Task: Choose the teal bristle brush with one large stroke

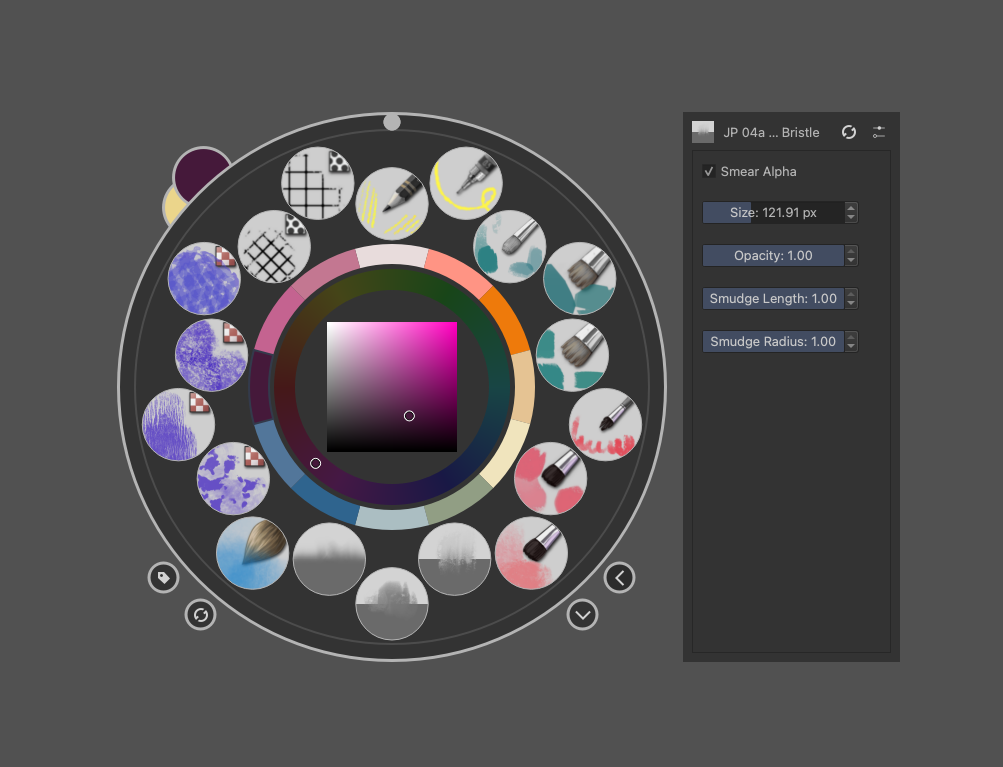Action: pos(580,278)
